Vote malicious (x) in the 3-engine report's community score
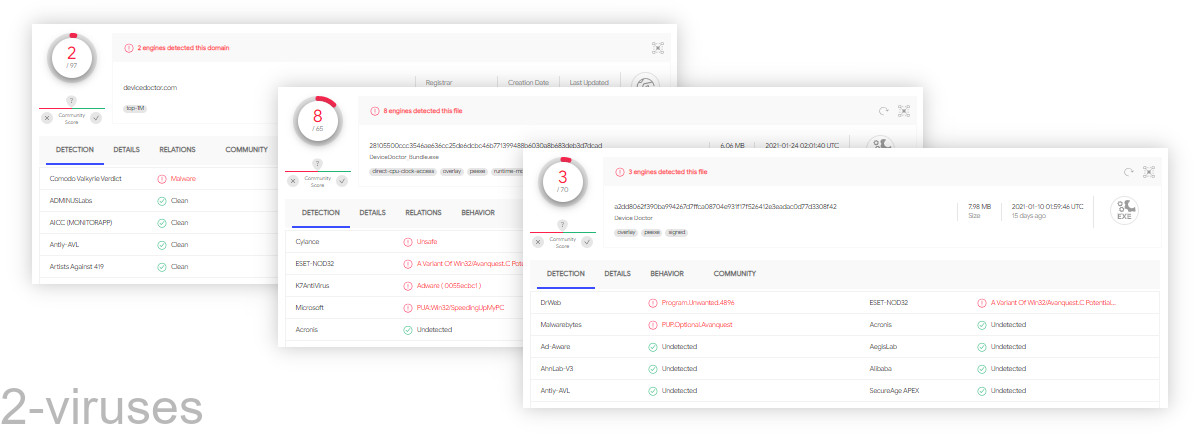Screen dimensions: 1200x435 [539, 241]
